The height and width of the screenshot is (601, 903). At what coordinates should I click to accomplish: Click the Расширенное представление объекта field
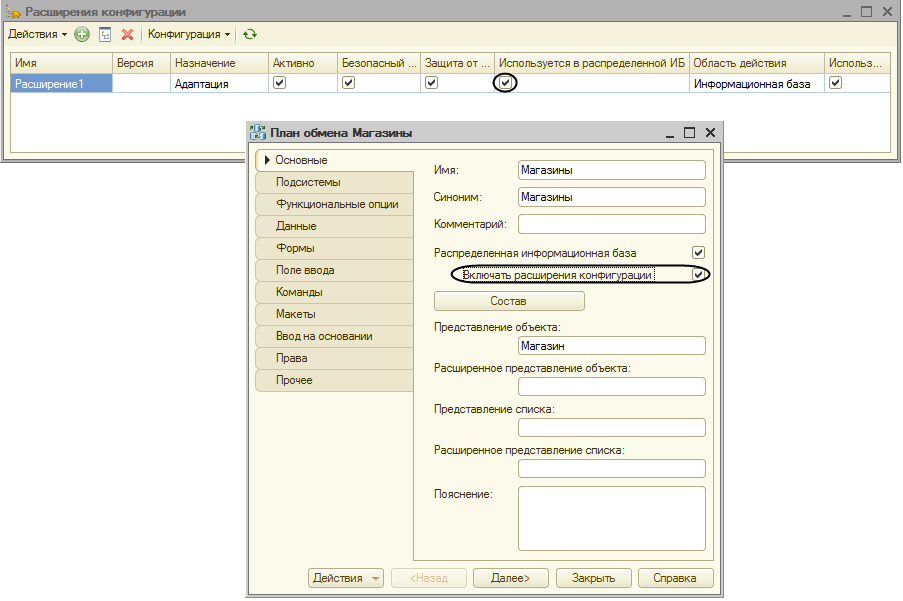(x=612, y=387)
